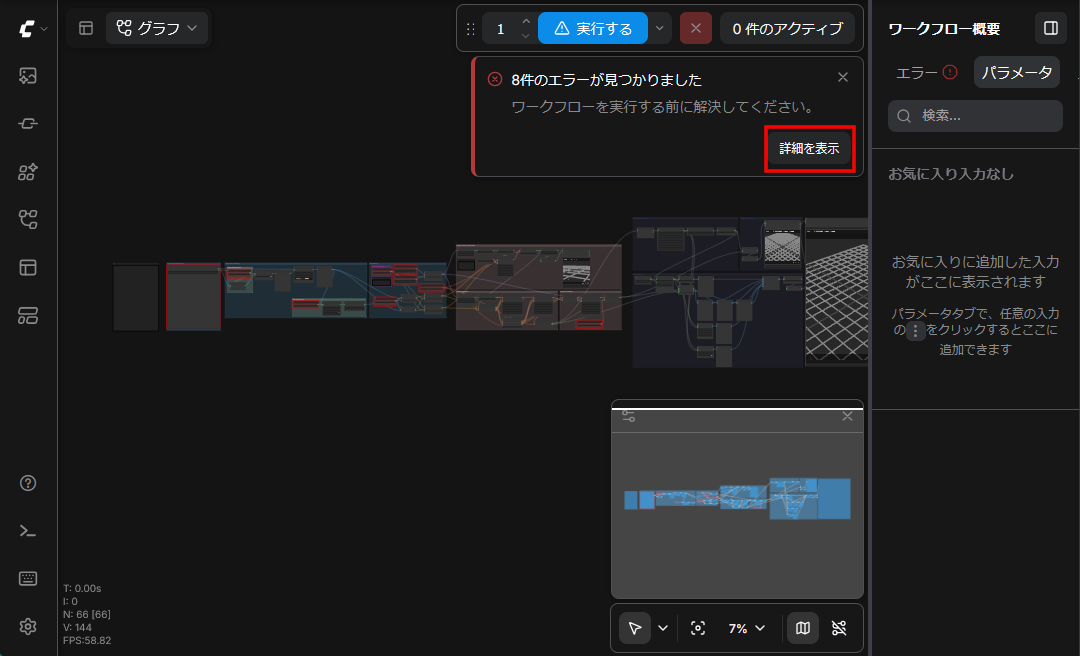The height and width of the screenshot is (656, 1080).
Task: Select the pointer cursor tool
Action: [635, 628]
